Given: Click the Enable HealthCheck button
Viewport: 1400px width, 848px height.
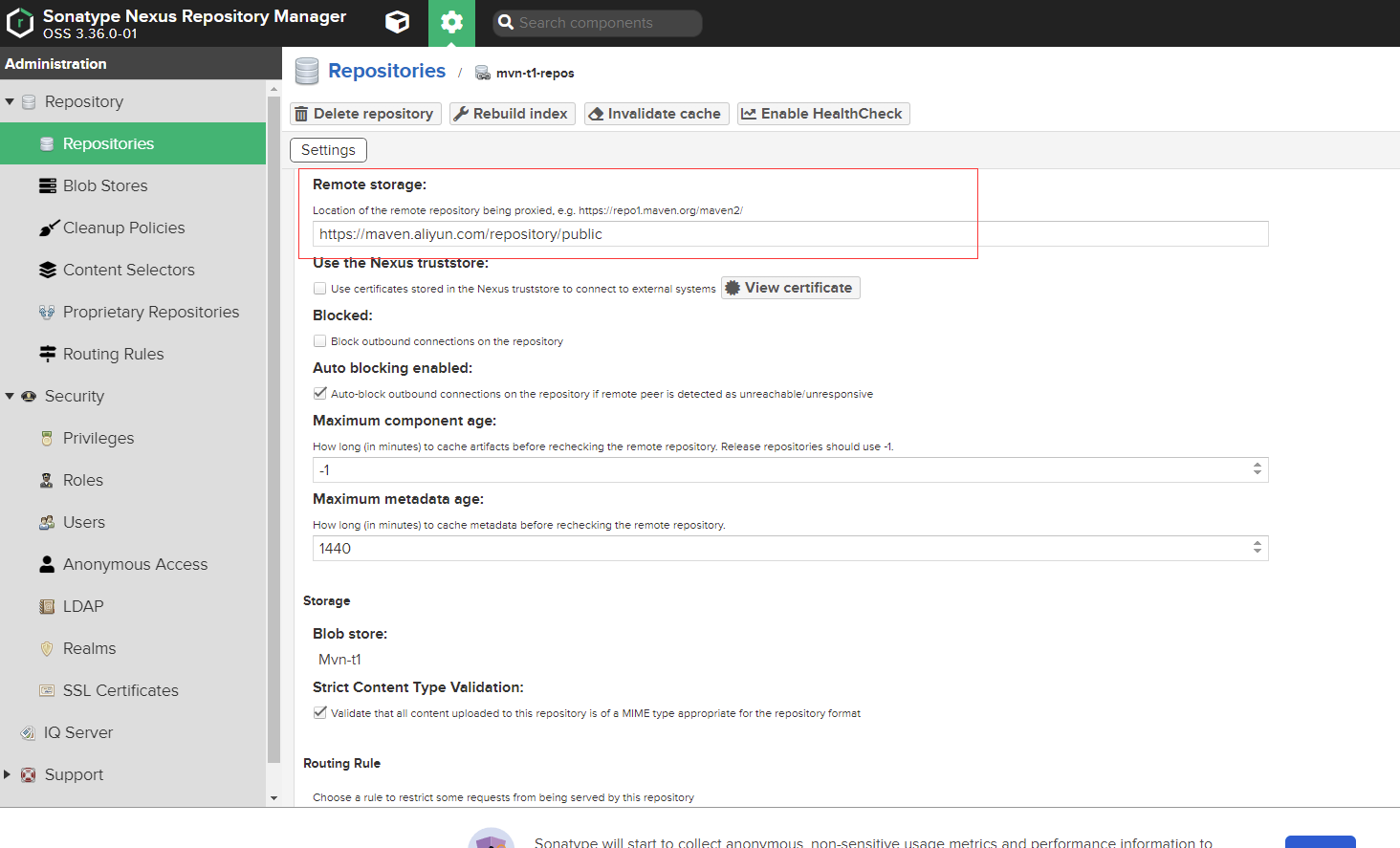Looking at the screenshot, I should click(x=823, y=114).
